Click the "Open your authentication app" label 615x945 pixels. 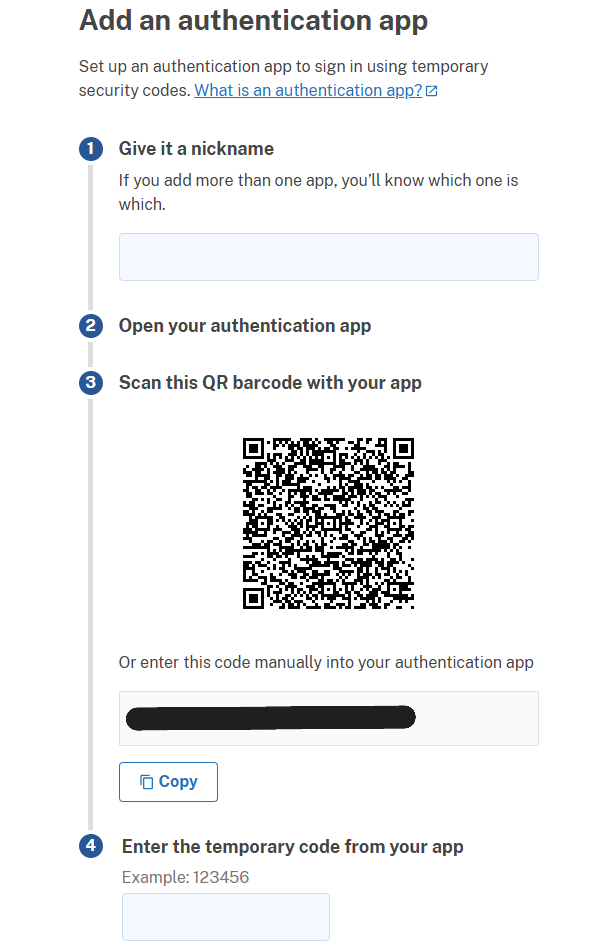pos(245,326)
